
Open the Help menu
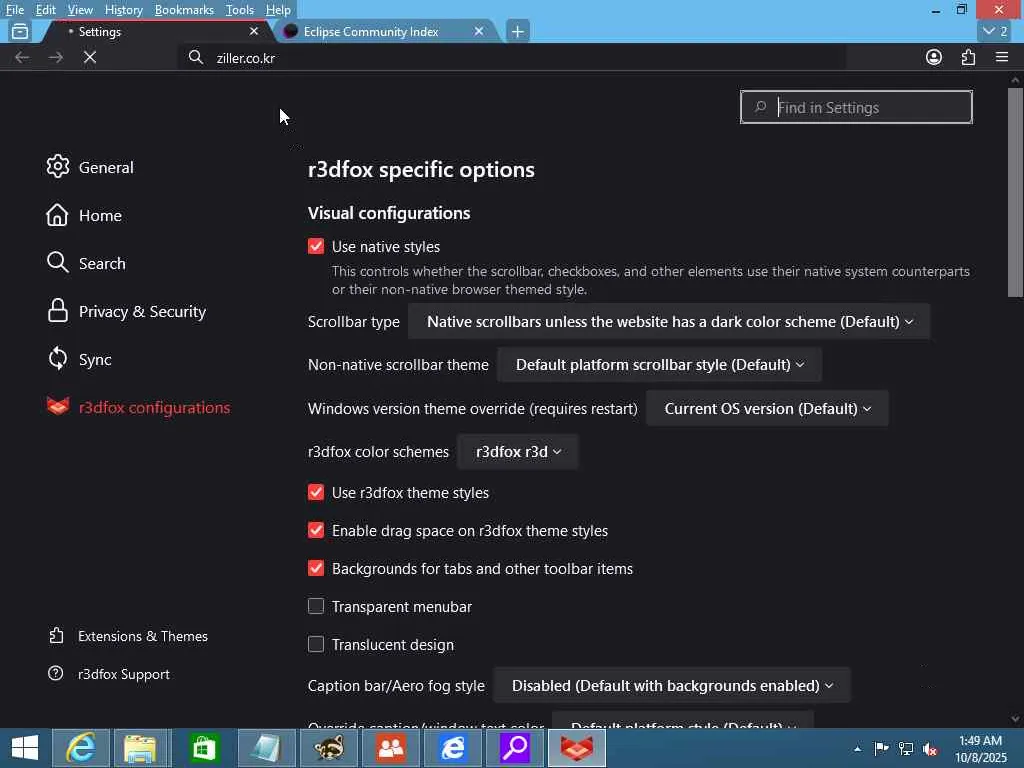click(x=278, y=10)
